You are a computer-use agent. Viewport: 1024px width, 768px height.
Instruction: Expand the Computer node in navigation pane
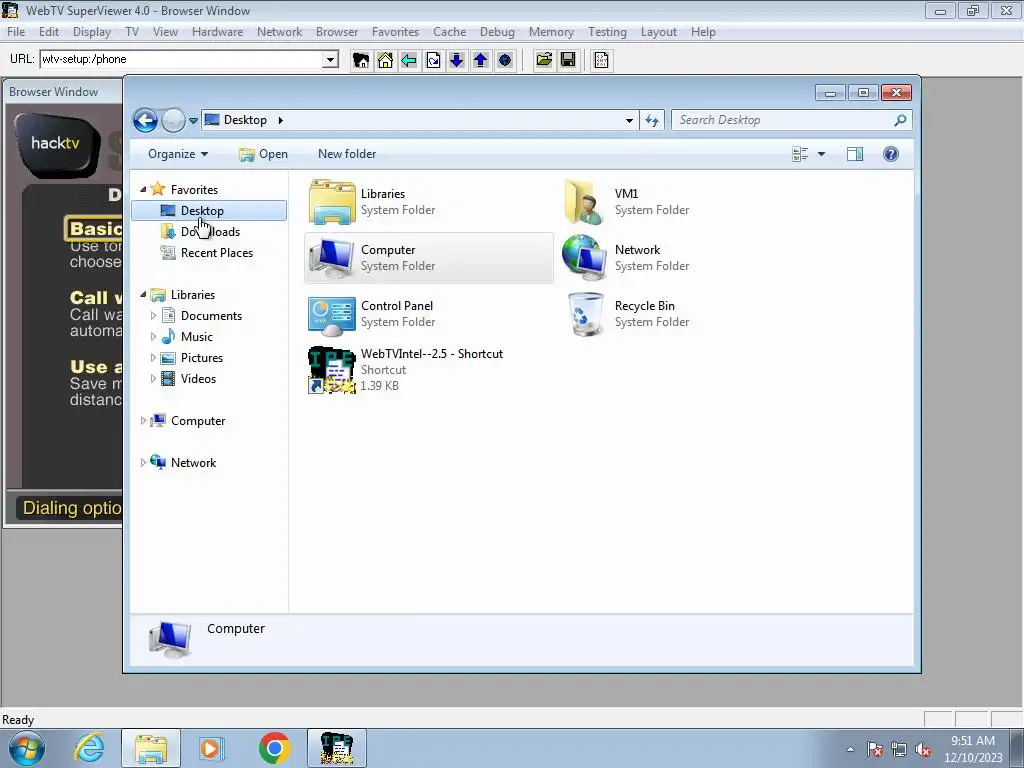pyautogui.click(x=143, y=421)
